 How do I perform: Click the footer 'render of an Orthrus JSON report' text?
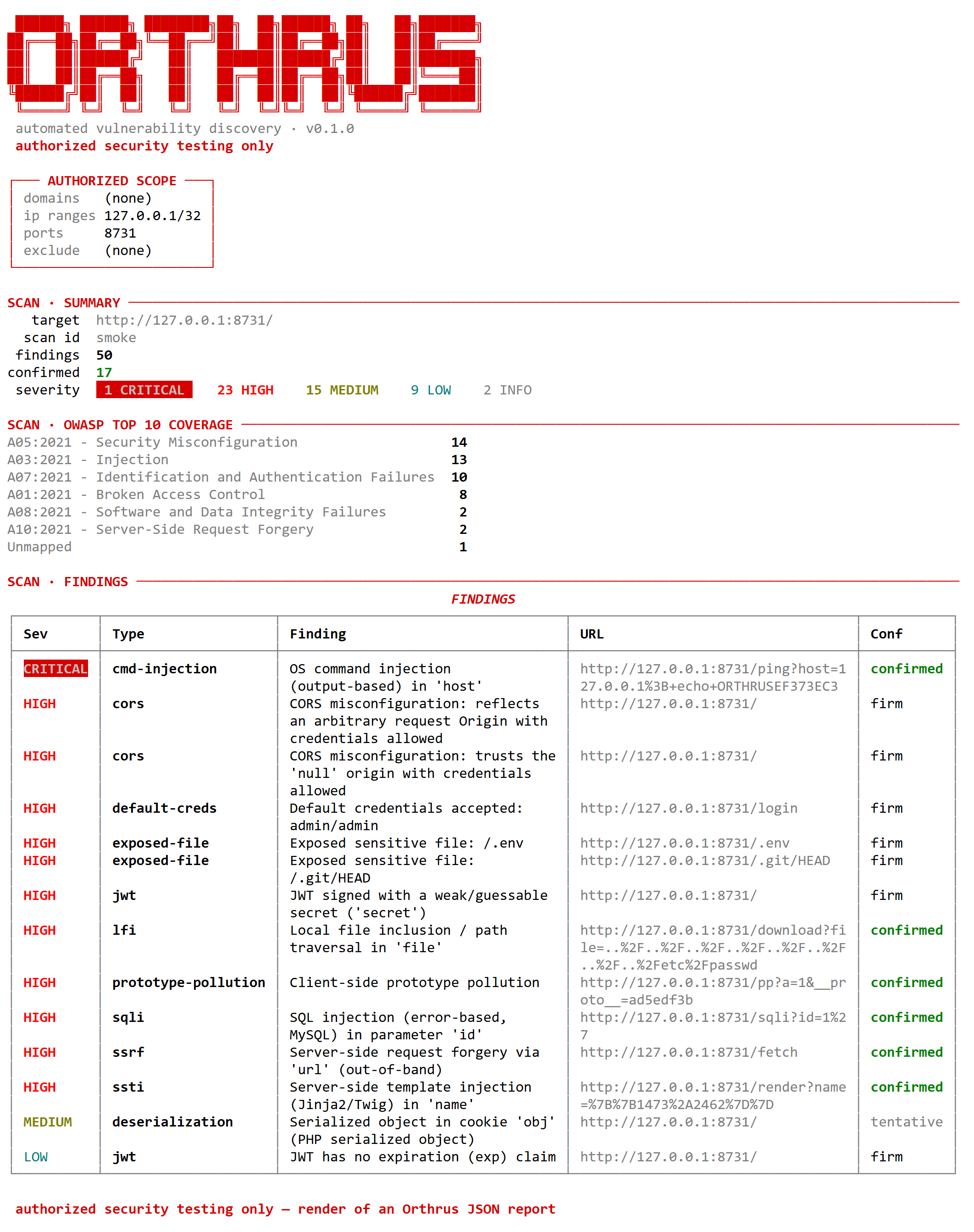pyautogui.click(x=426, y=1209)
